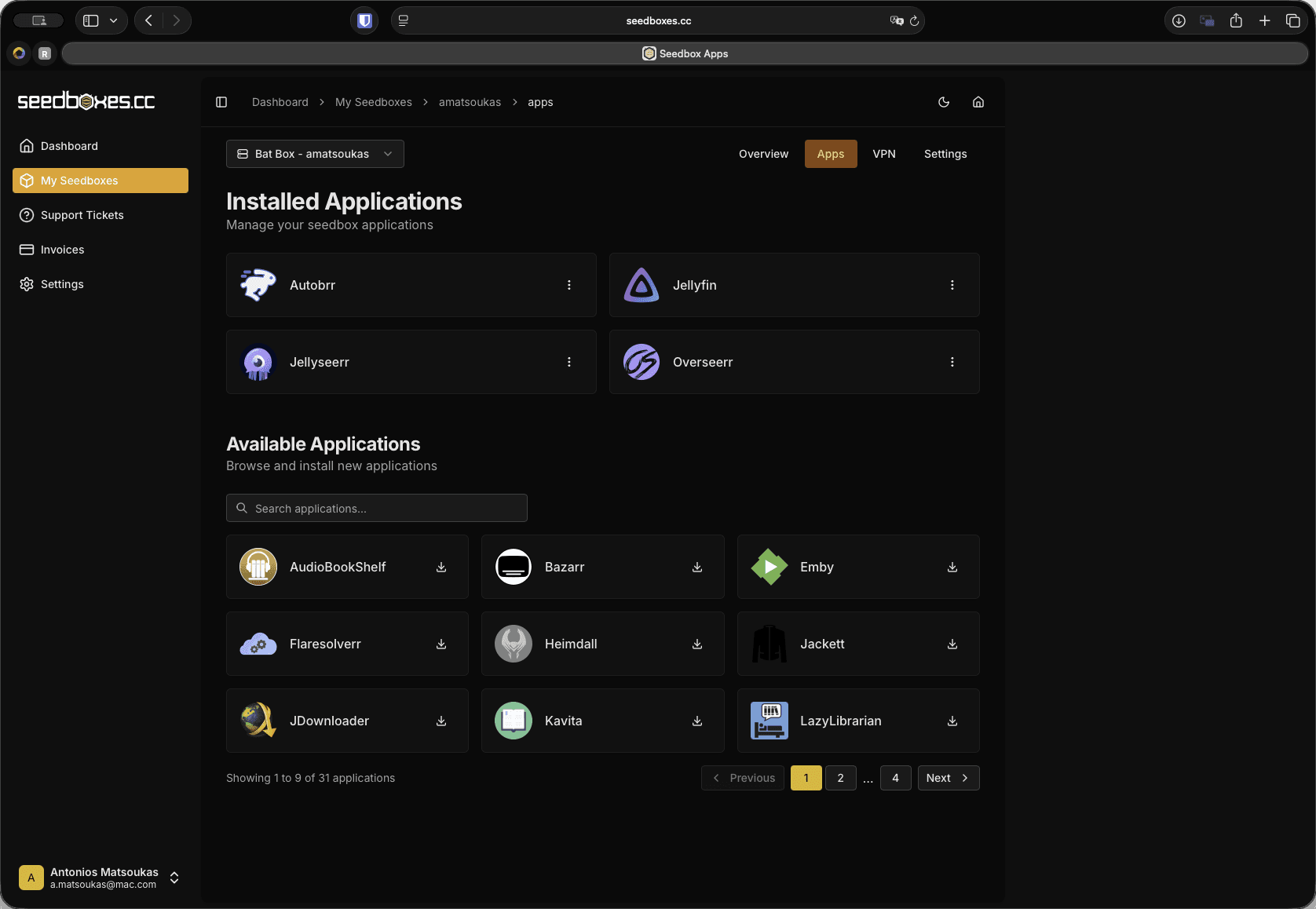Image resolution: width=1316 pixels, height=909 pixels.
Task: Select page 1 in pagination
Action: pos(806,778)
